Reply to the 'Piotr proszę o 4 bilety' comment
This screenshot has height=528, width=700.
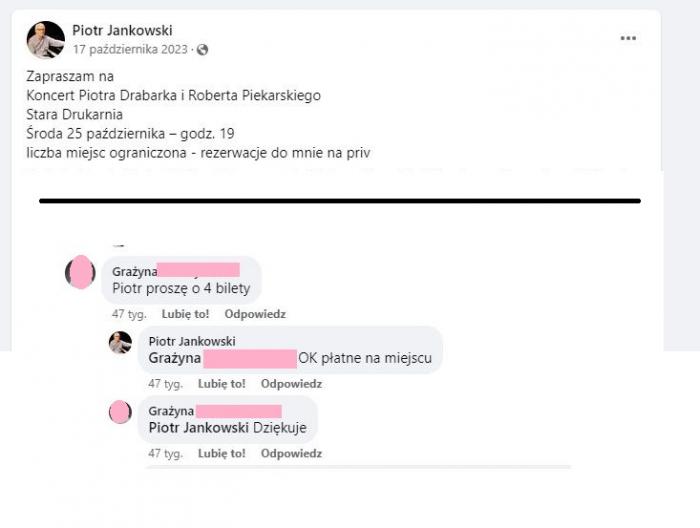[255, 314]
